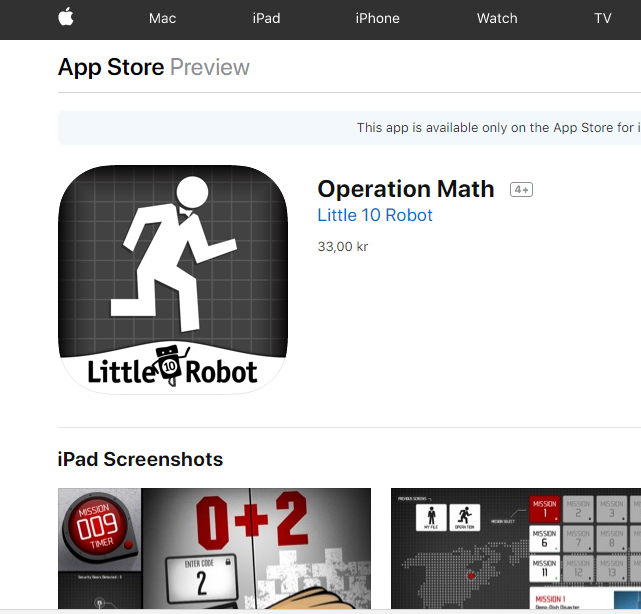Click the App Store heading link
Image resolution: width=641 pixels, height=614 pixels.
click(x=111, y=67)
